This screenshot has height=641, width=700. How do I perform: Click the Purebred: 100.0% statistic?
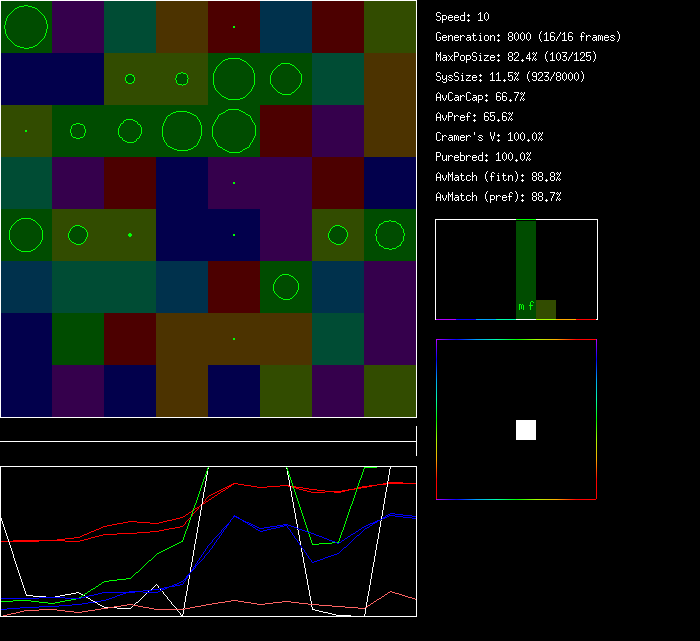click(483, 157)
